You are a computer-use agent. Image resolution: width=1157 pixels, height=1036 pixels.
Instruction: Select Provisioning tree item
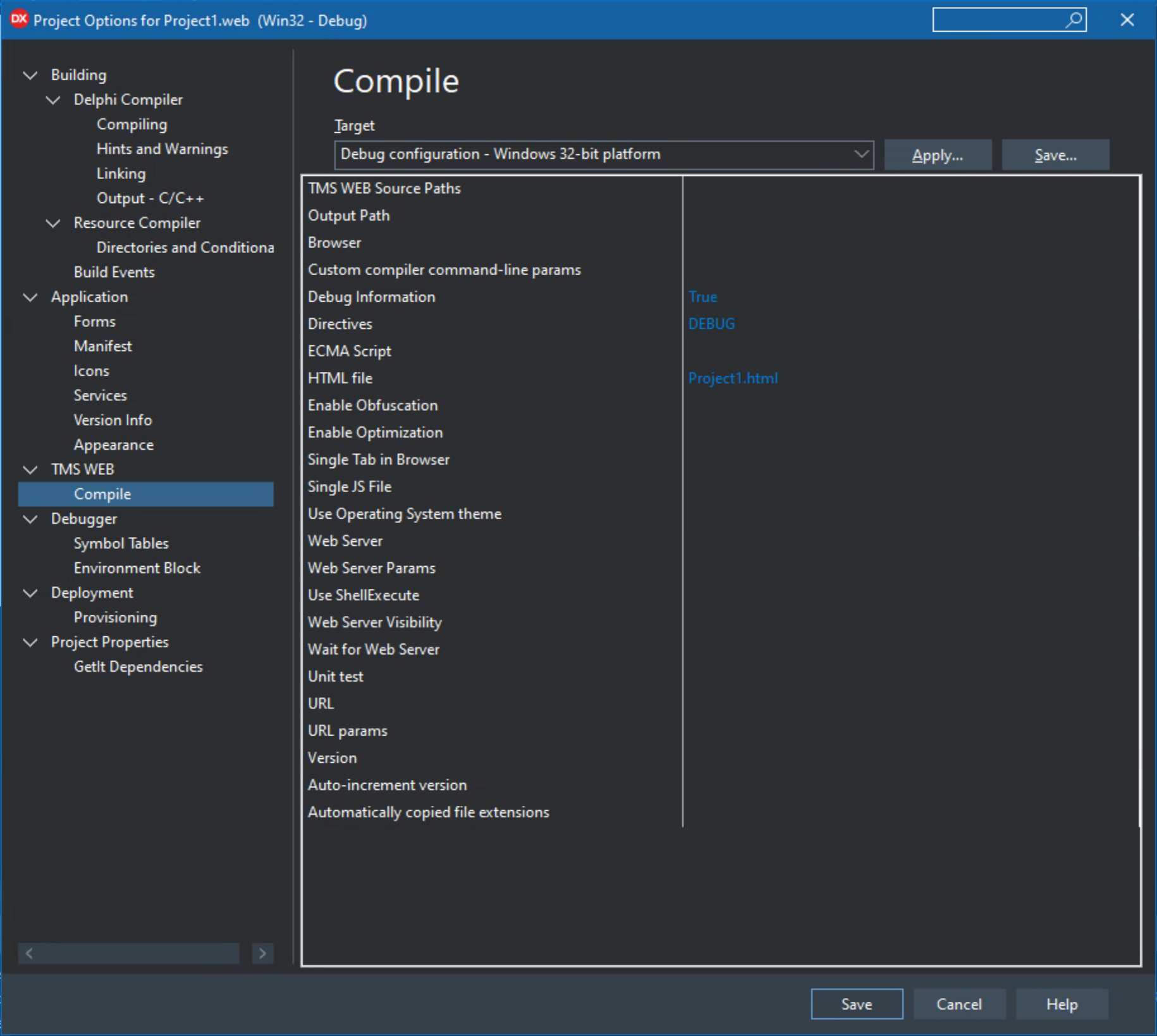coord(115,618)
